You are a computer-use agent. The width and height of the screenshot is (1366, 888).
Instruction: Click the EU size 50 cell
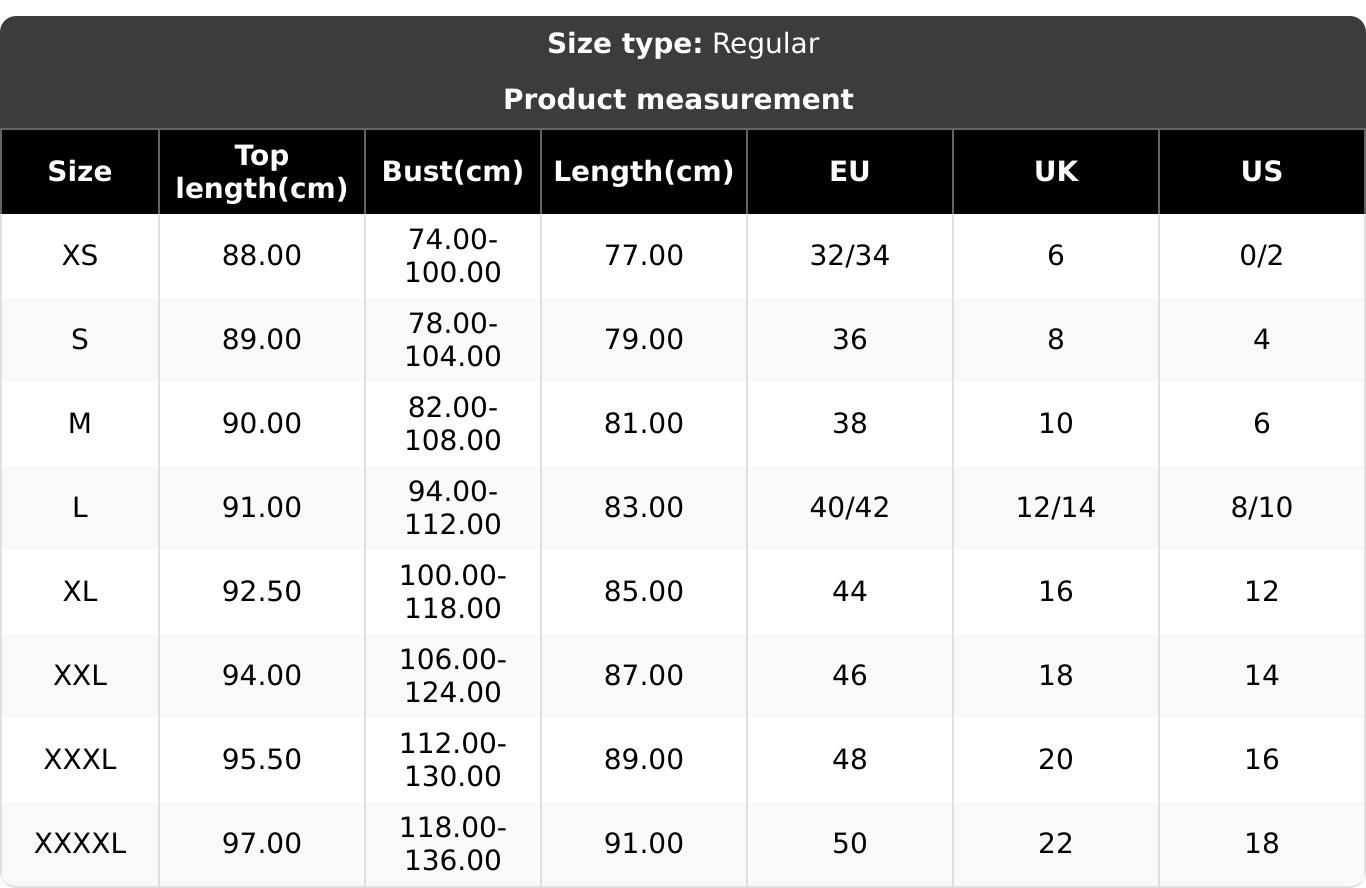(849, 844)
